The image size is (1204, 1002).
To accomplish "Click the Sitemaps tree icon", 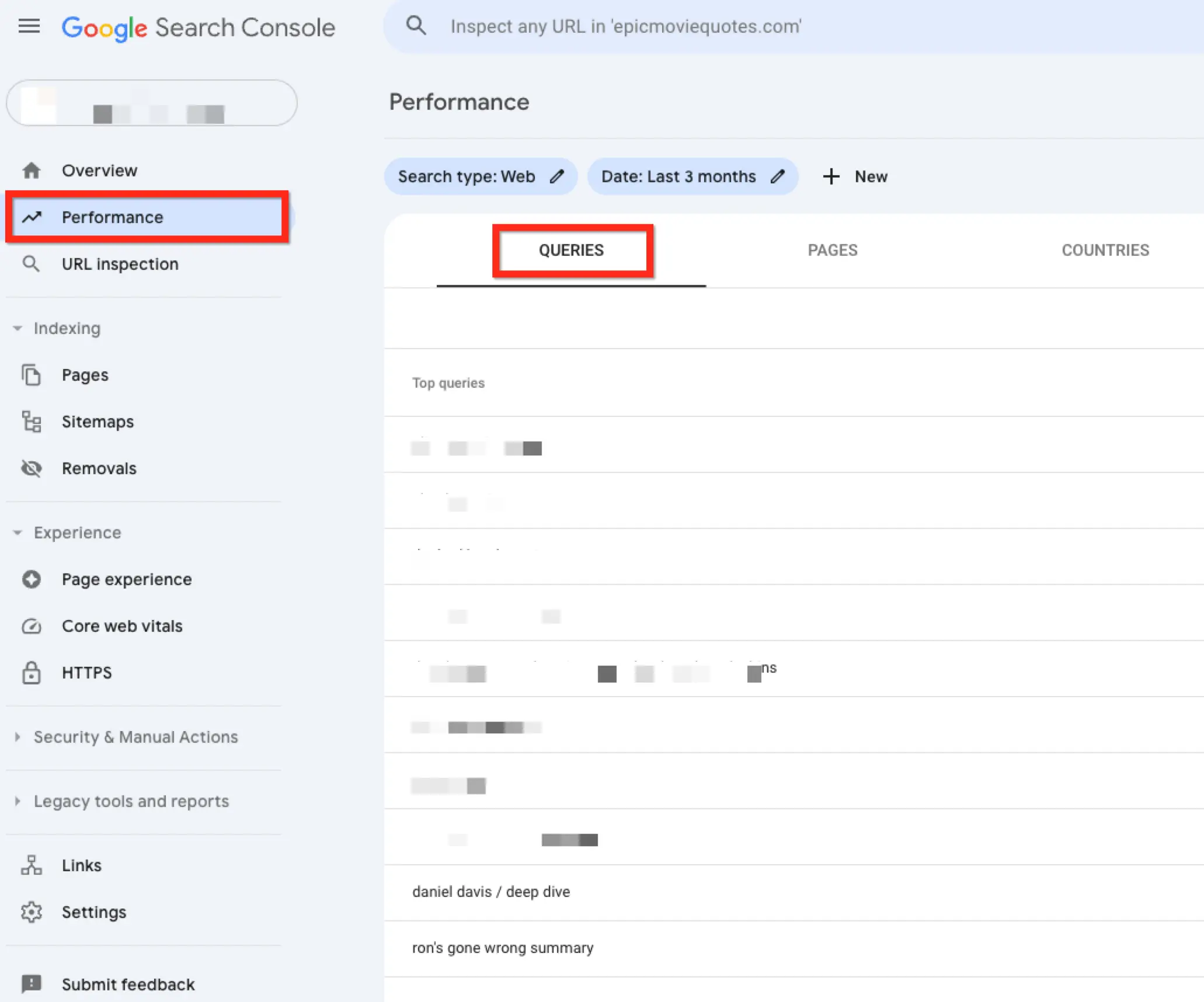I will pos(32,422).
